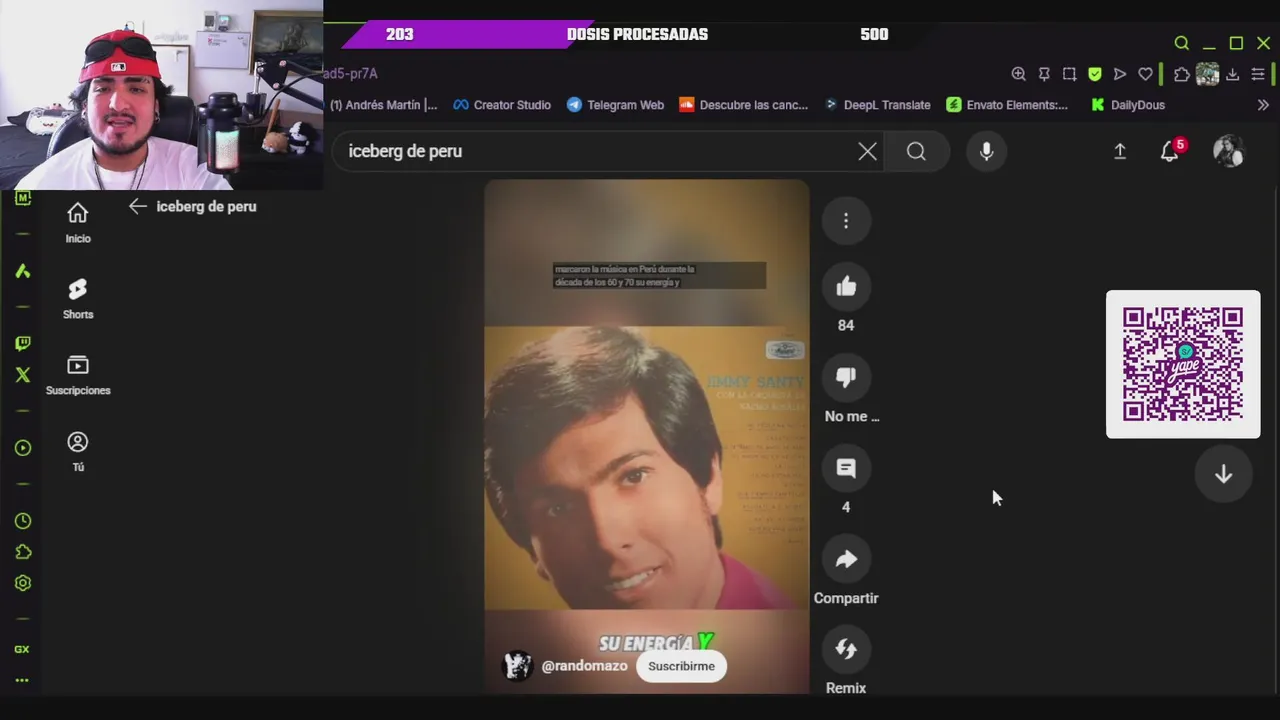Image resolution: width=1280 pixels, height=720 pixels.
Task: Clear the search box with the X
Action: click(x=867, y=151)
